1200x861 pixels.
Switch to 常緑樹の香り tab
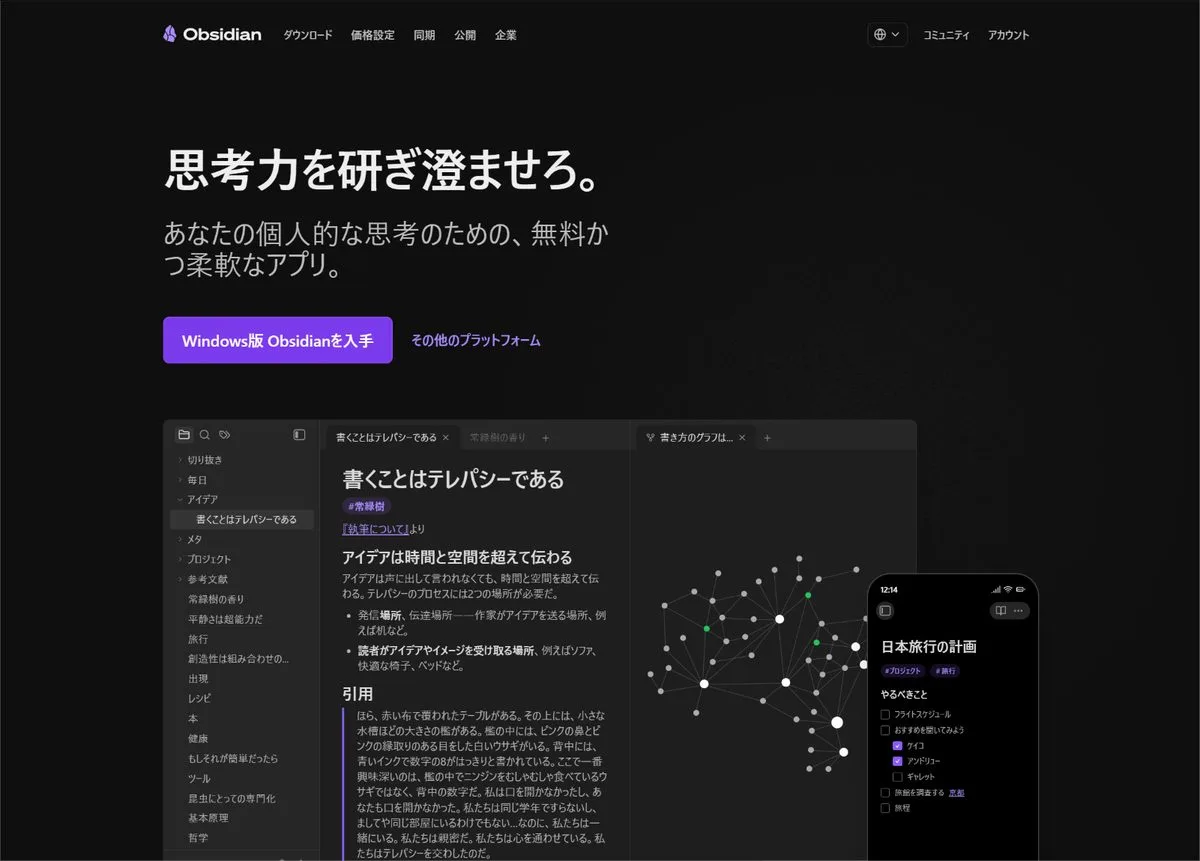click(x=497, y=438)
